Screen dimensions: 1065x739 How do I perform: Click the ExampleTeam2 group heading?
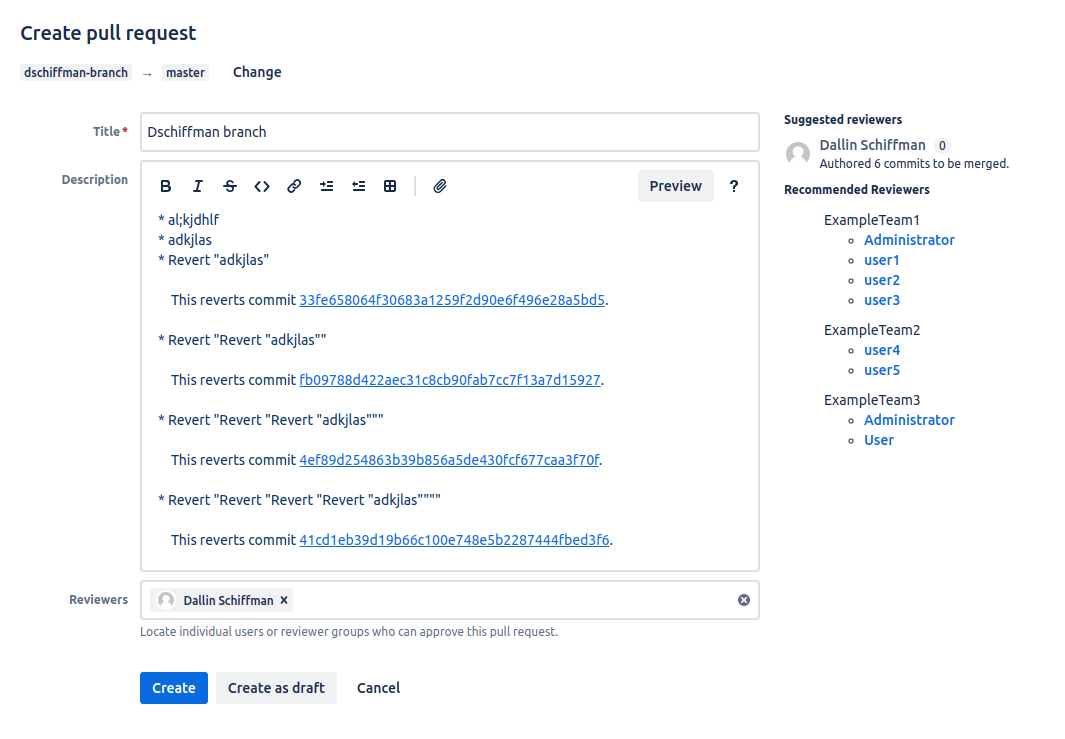tap(872, 330)
